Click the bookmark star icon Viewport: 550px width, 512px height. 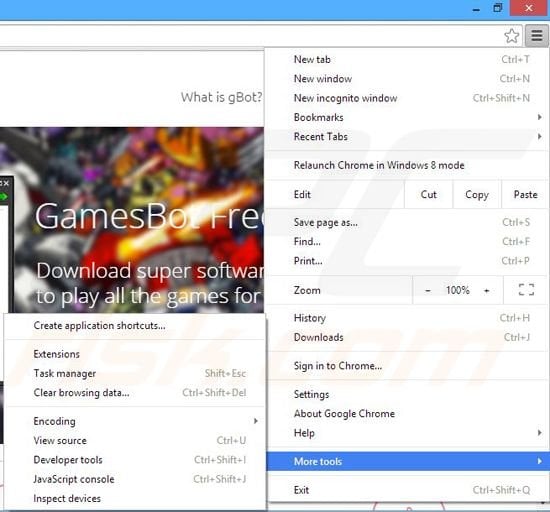pos(511,35)
